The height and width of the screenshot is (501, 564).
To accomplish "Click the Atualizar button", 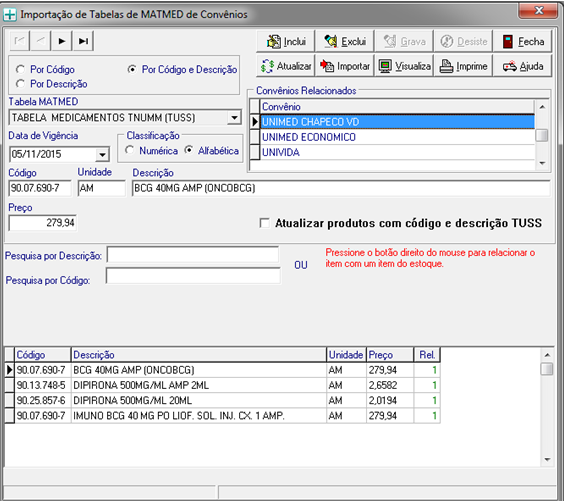I will pyautogui.click(x=286, y=66).
